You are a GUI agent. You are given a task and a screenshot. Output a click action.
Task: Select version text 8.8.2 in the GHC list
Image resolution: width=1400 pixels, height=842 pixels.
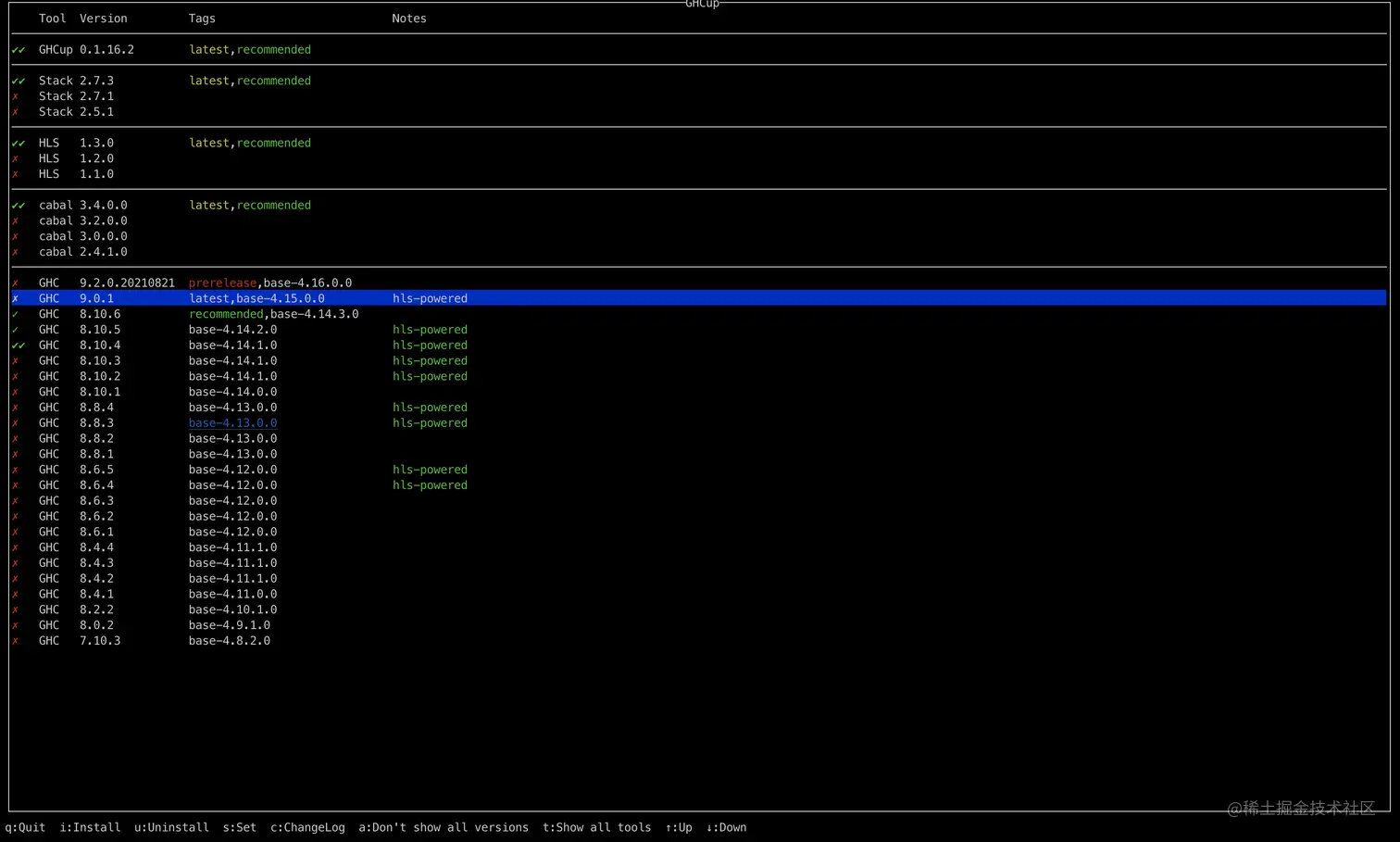[x=96, y=439]
